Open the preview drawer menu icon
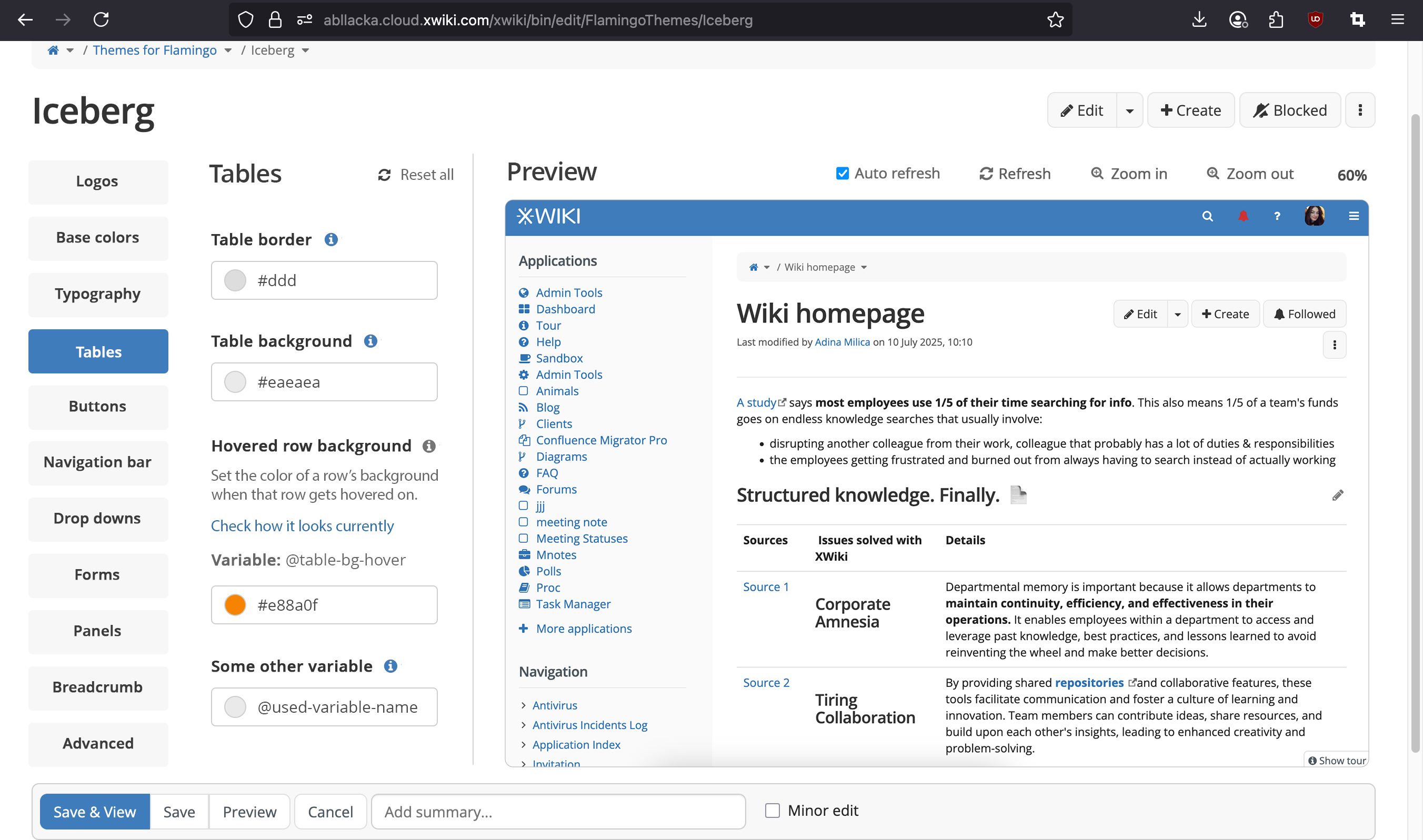This screenshot has width=1423, height=840. pos(1354,216)
